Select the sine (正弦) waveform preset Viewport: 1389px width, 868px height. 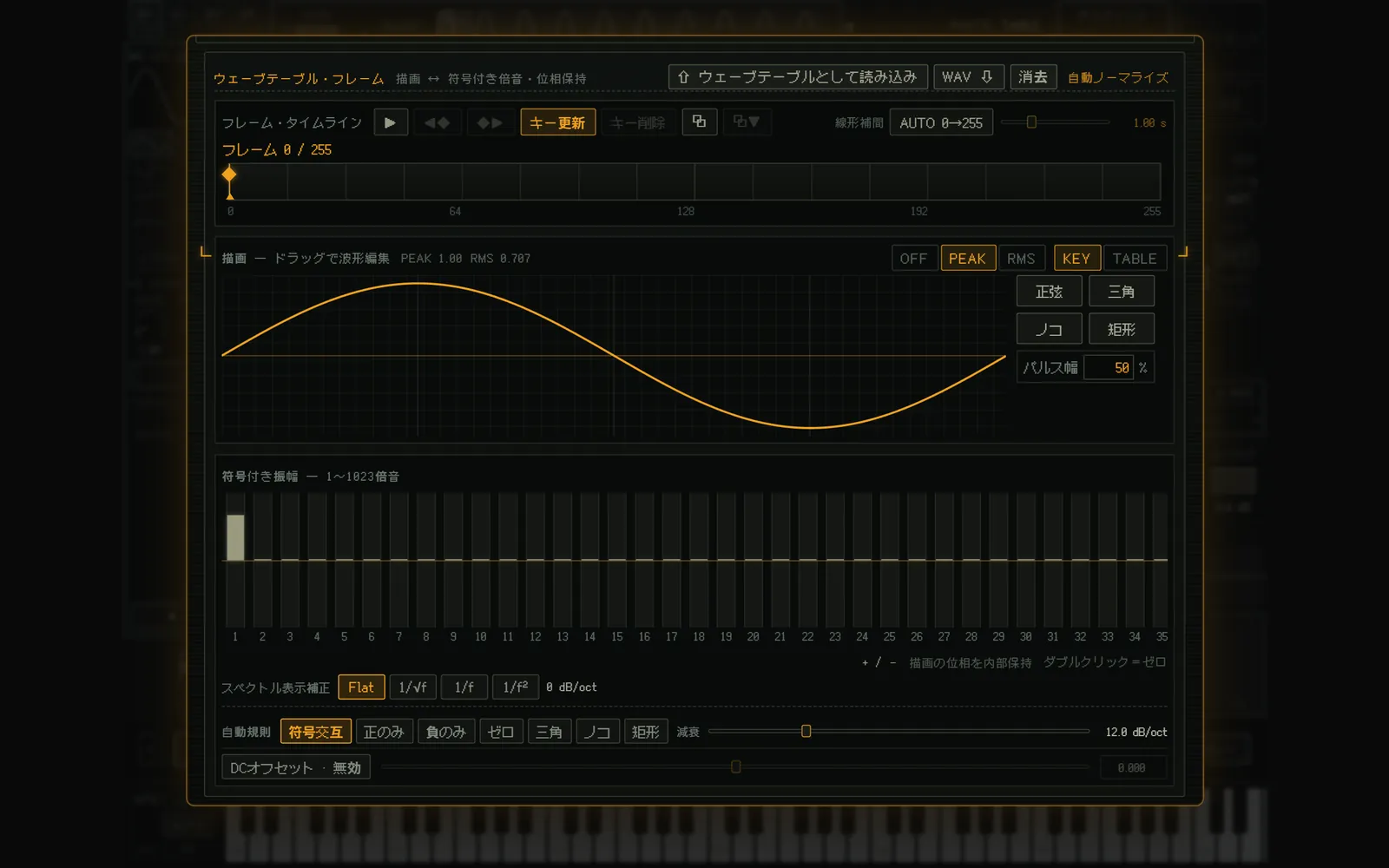coord(1049,292)
